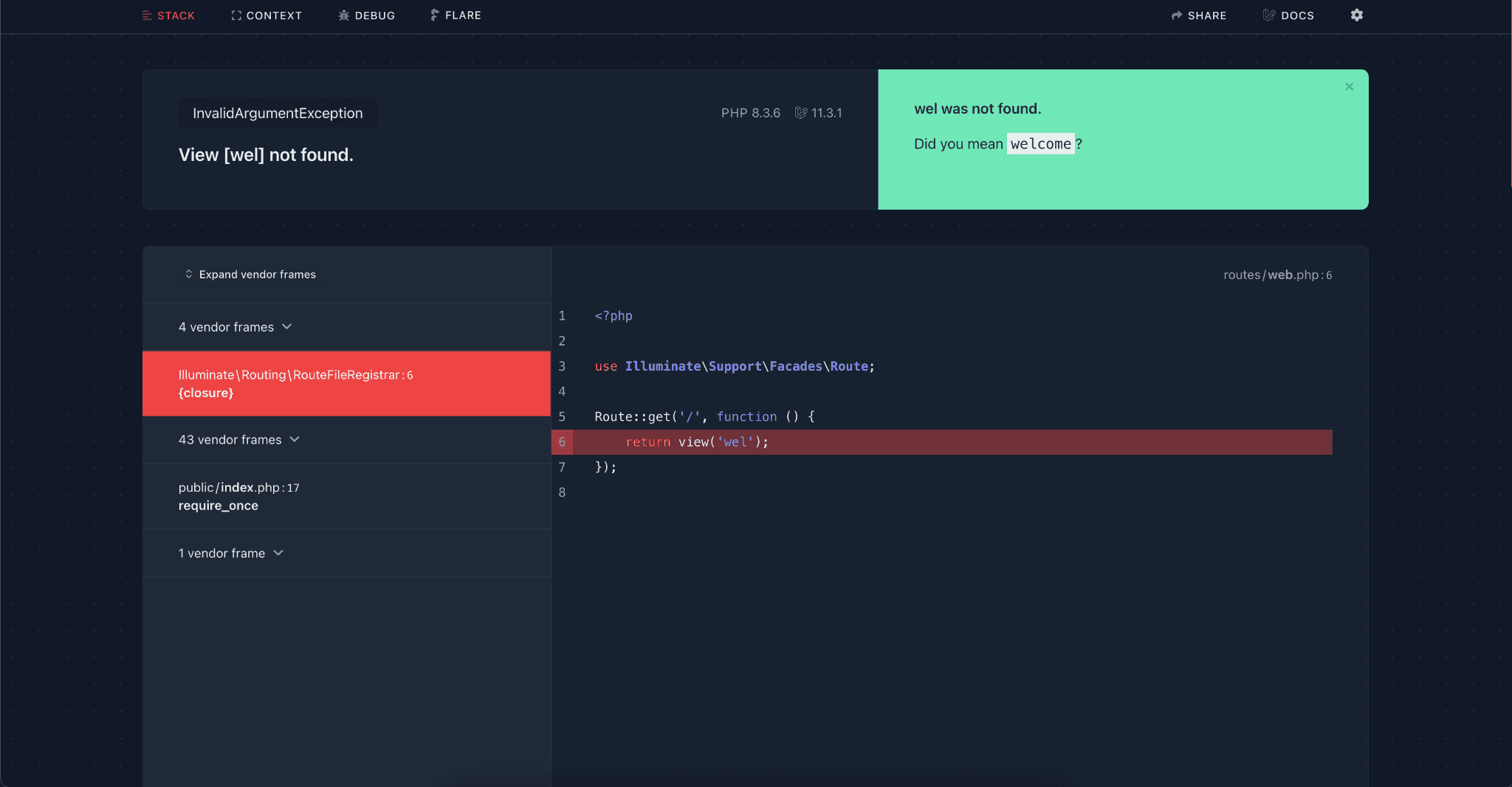Dismiss the 'wel was not found' notice

point(1349,86)
